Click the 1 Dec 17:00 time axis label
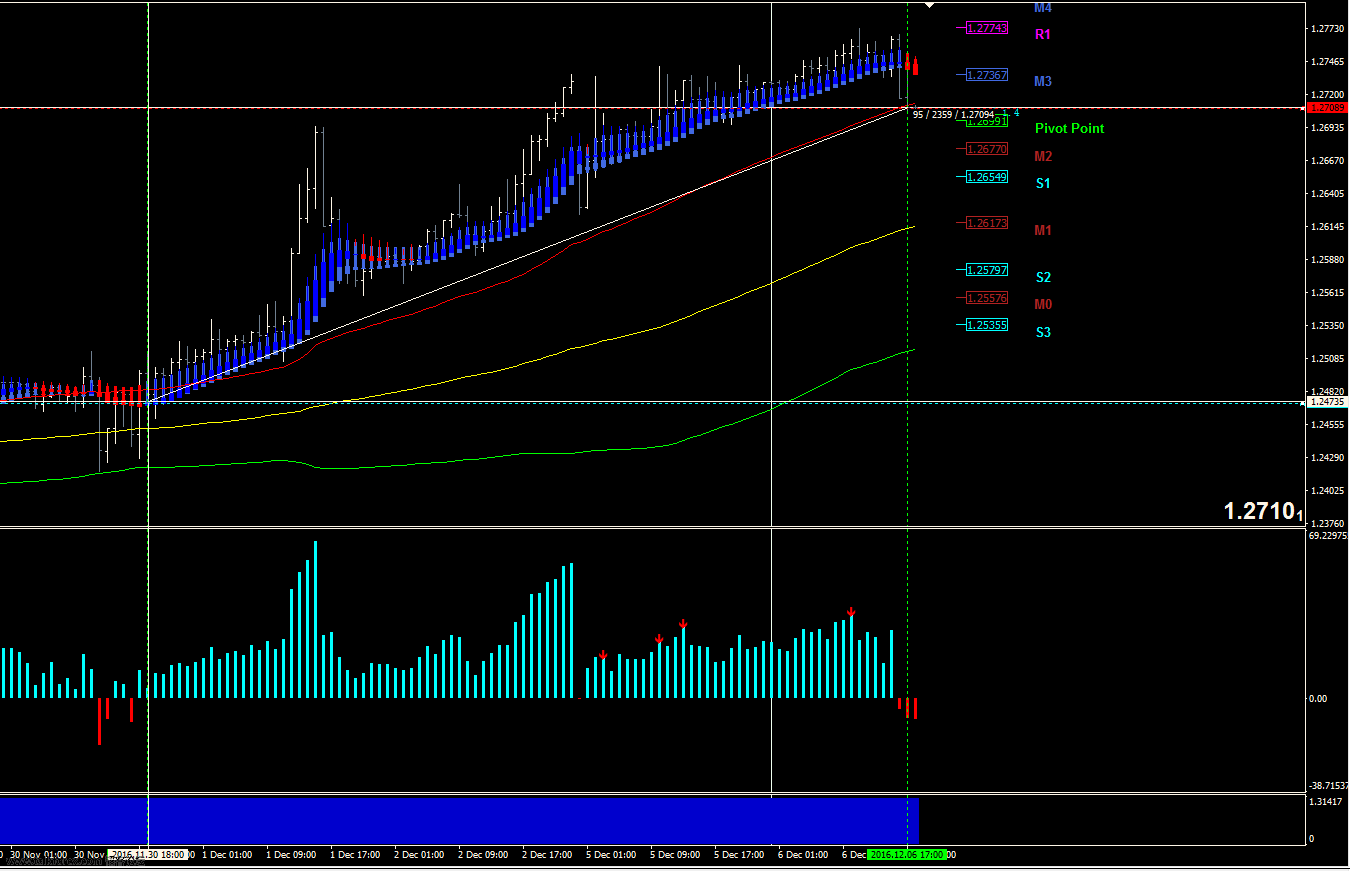Image resolution: width=1350 pixels, height=871 pixels. tap(355, 855)
